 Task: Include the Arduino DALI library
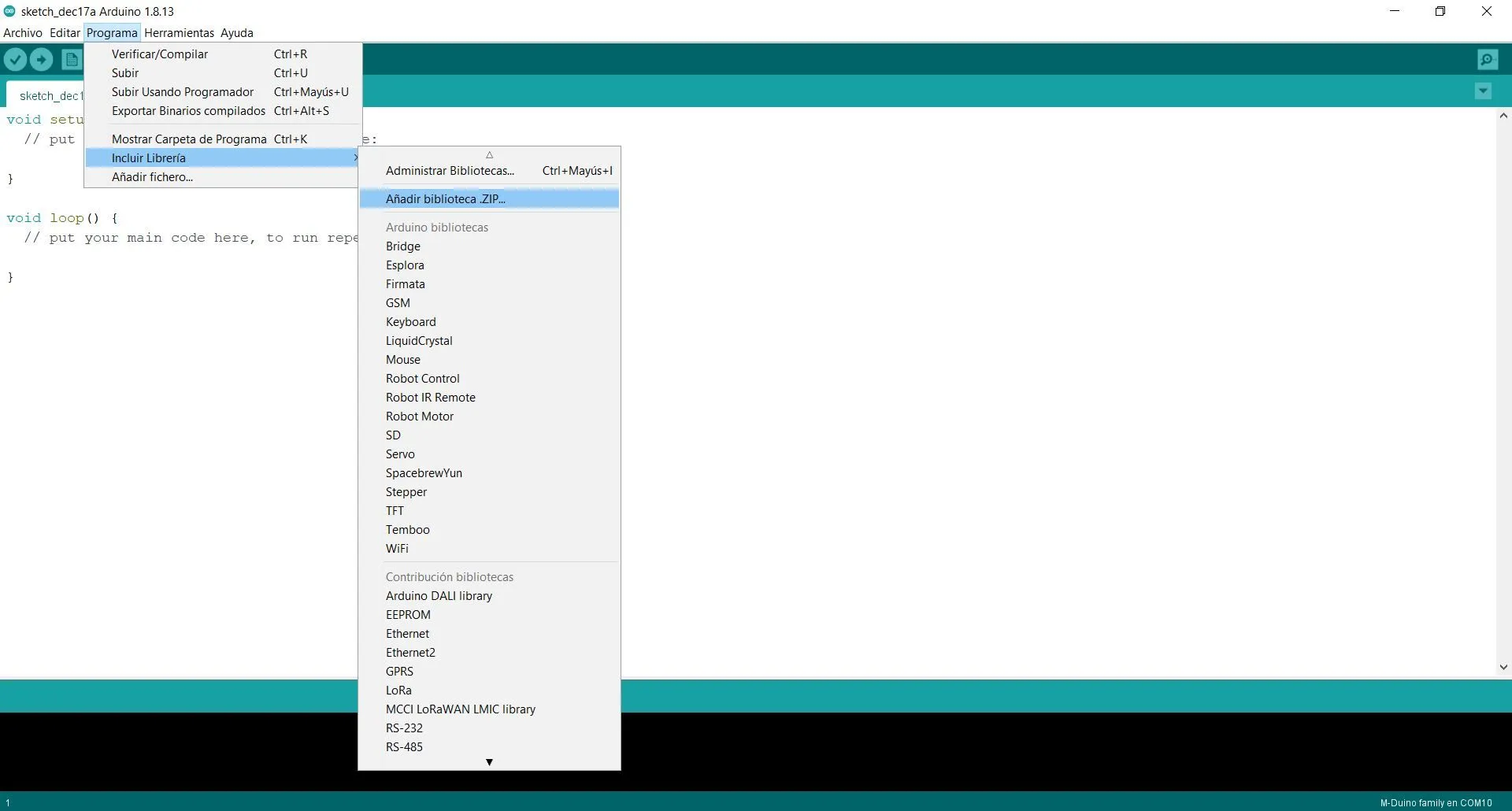pos(489,596)
